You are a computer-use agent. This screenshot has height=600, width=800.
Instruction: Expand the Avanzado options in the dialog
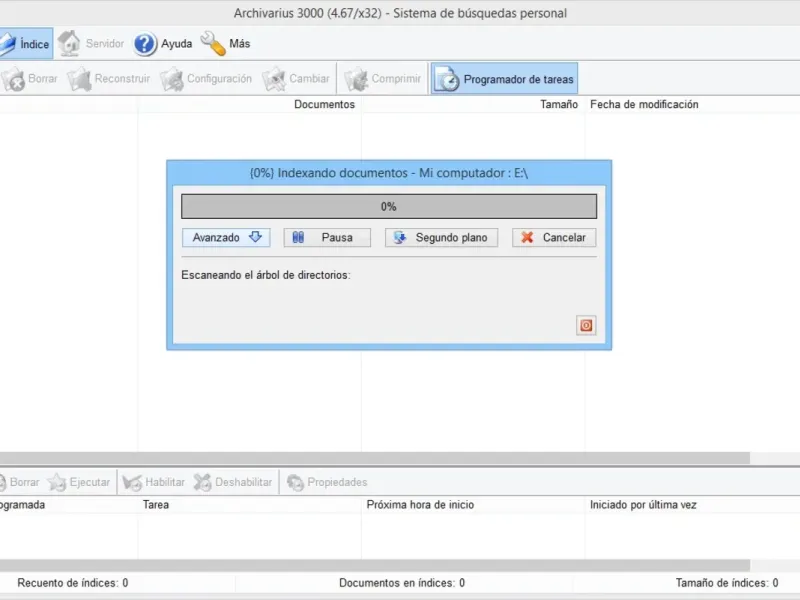point(226,238)
